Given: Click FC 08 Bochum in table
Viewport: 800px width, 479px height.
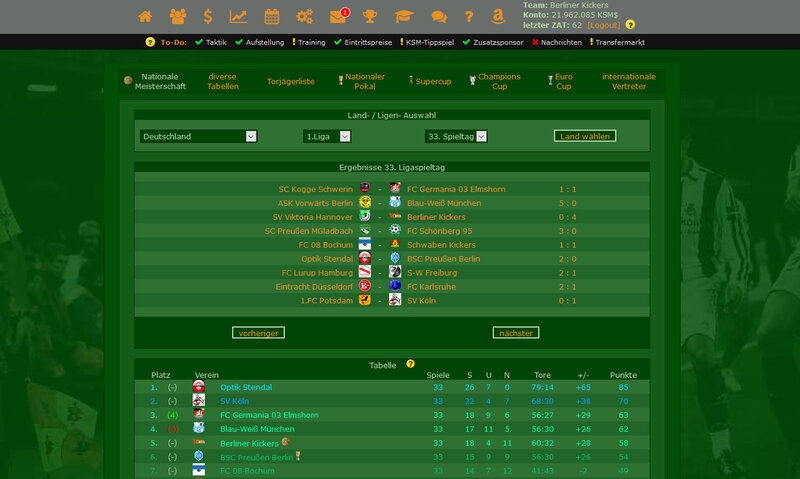Looking at the screenshot, I should coord(247,471).
